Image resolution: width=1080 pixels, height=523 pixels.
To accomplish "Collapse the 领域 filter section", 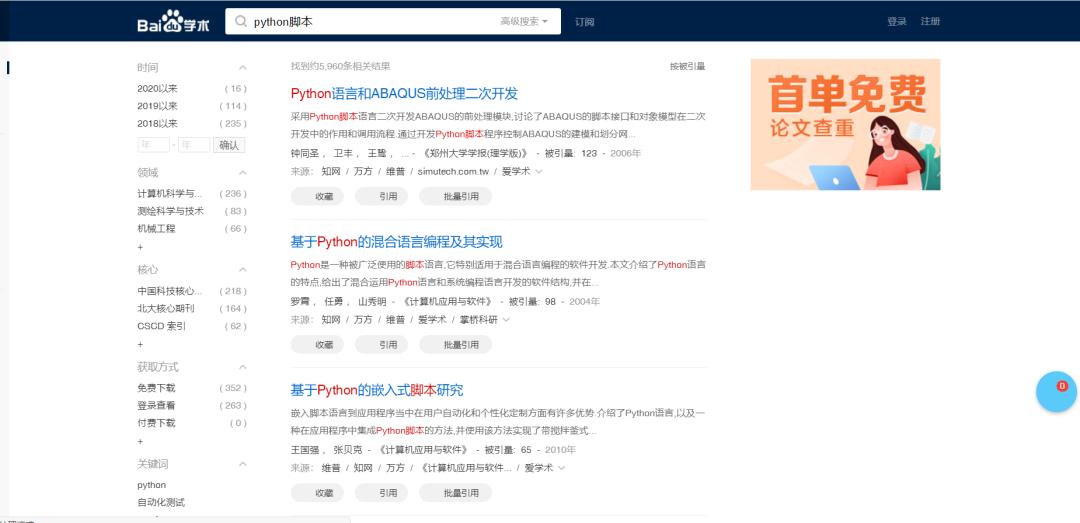I will click(x=242, y=172).
